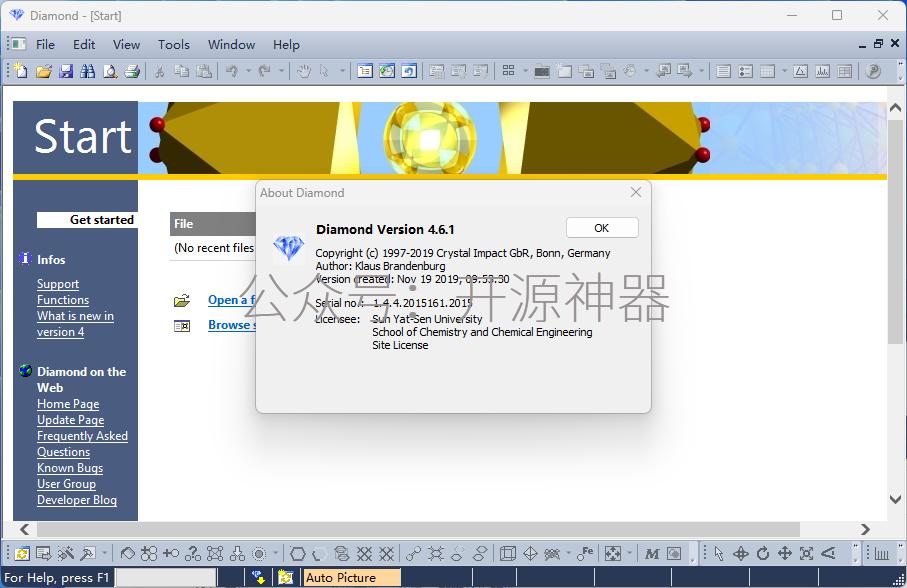The width and height of the screenshot is (907, 588).
Task: Click the round key icon at toolbar end
Action: pyautogui.click(x=873, y=71)
